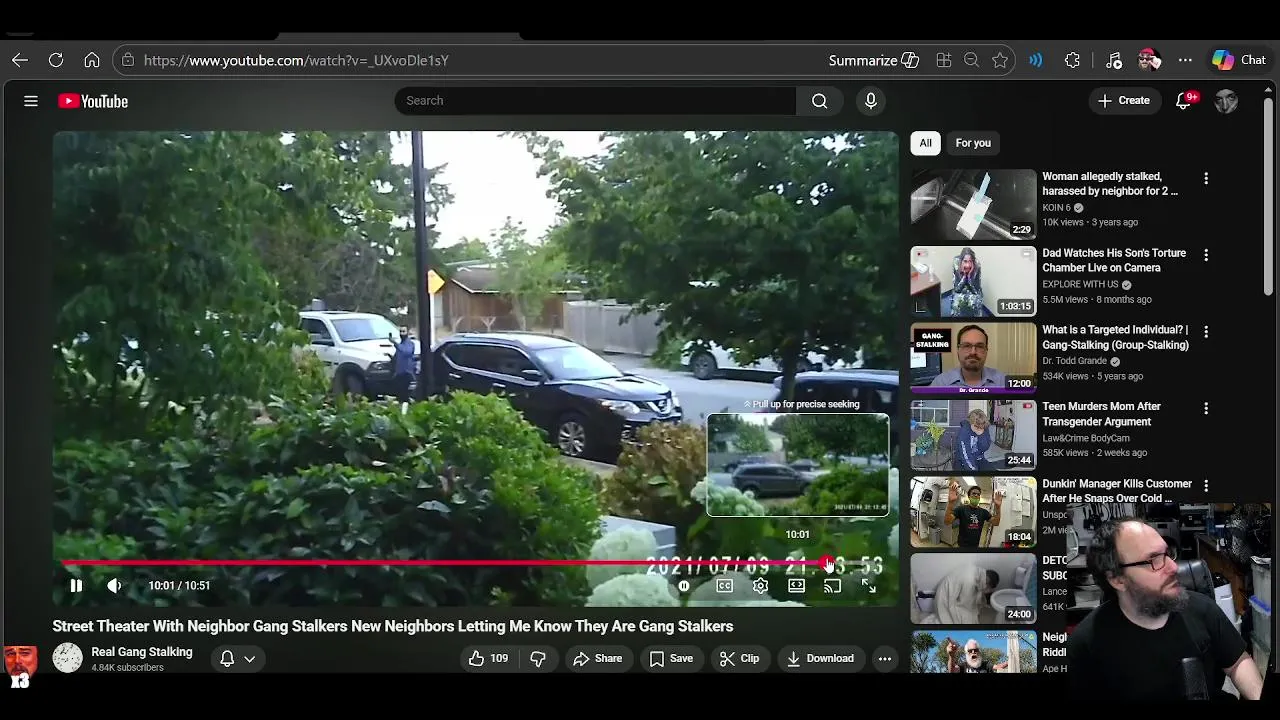The width and height of the screenshot is (1280, 720).
Task: Open the browser extensions puzzle icon
Action: (x=1072, y=60)
